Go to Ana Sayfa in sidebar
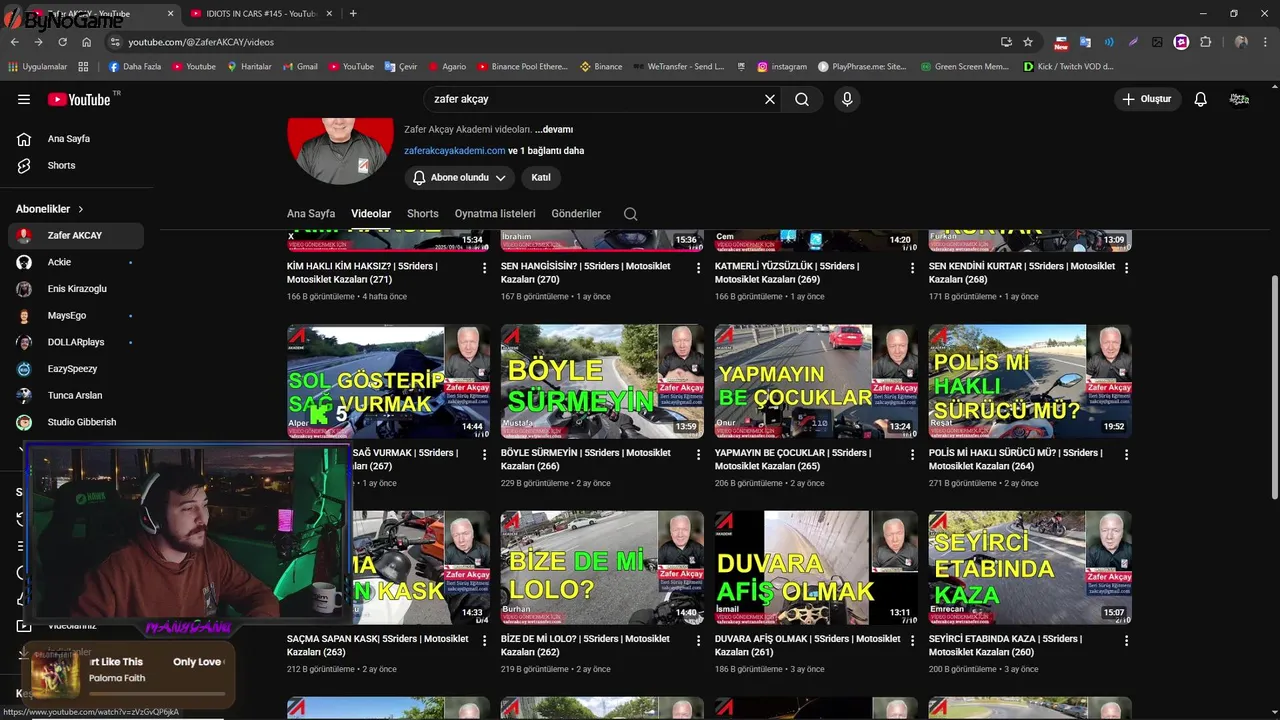This screenshot has height=720, width=1280. click(68, 139)
